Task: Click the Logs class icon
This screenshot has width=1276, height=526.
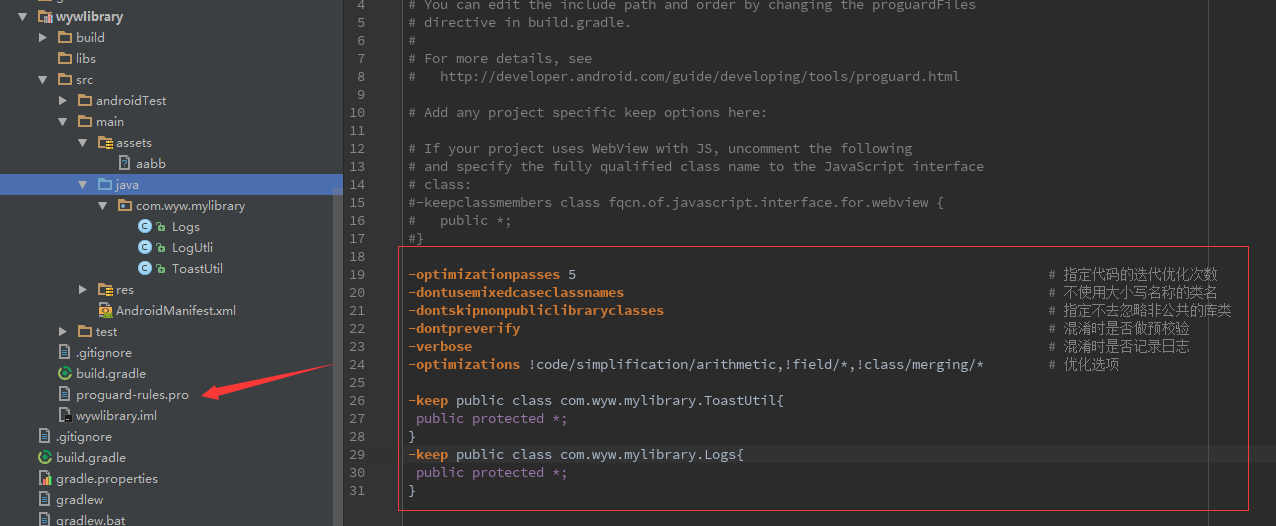Action: point(145,227)
